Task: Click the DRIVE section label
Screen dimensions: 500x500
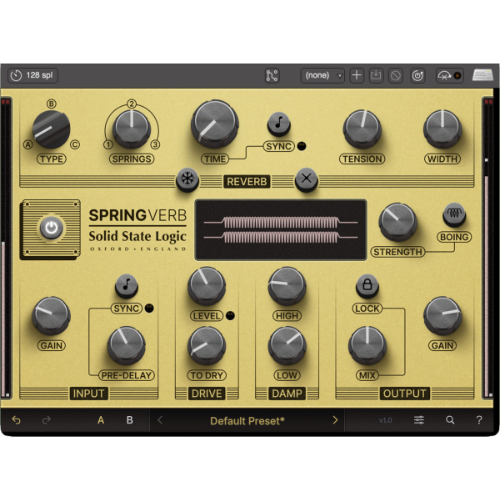Action: (207, 393)
